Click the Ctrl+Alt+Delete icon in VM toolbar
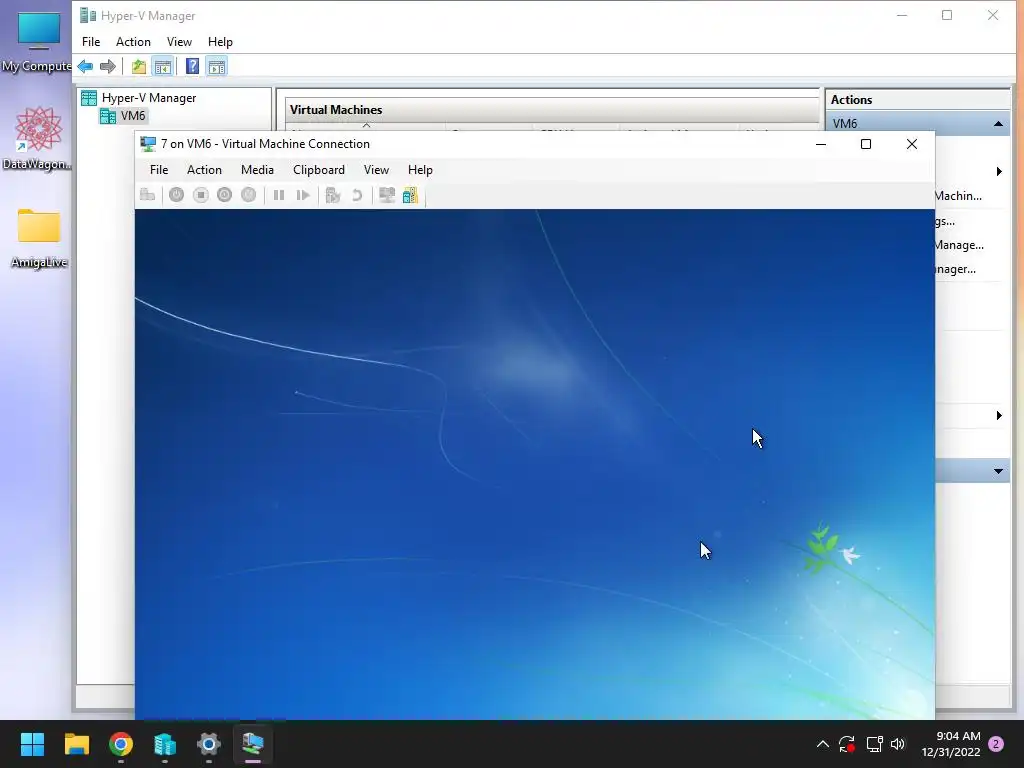Image resolution: width=1024 pixels, height=768 pixels. tap(148, 195)
